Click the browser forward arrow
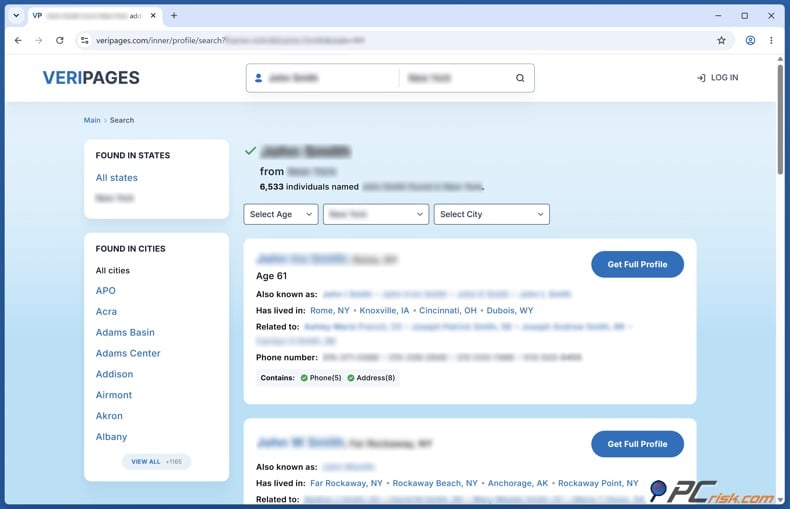 39,40
